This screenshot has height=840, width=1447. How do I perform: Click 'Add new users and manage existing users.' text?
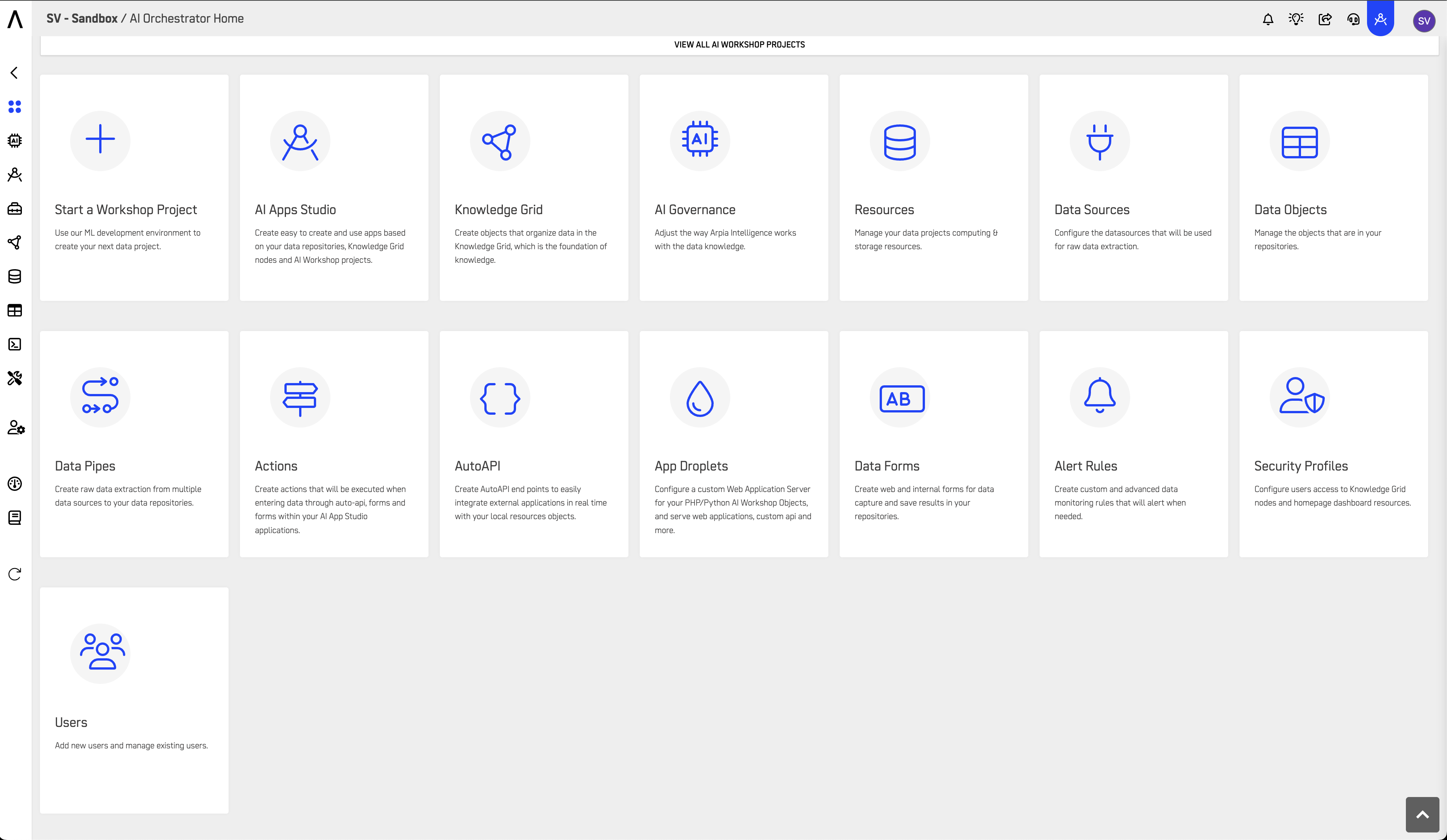(131, 746)
